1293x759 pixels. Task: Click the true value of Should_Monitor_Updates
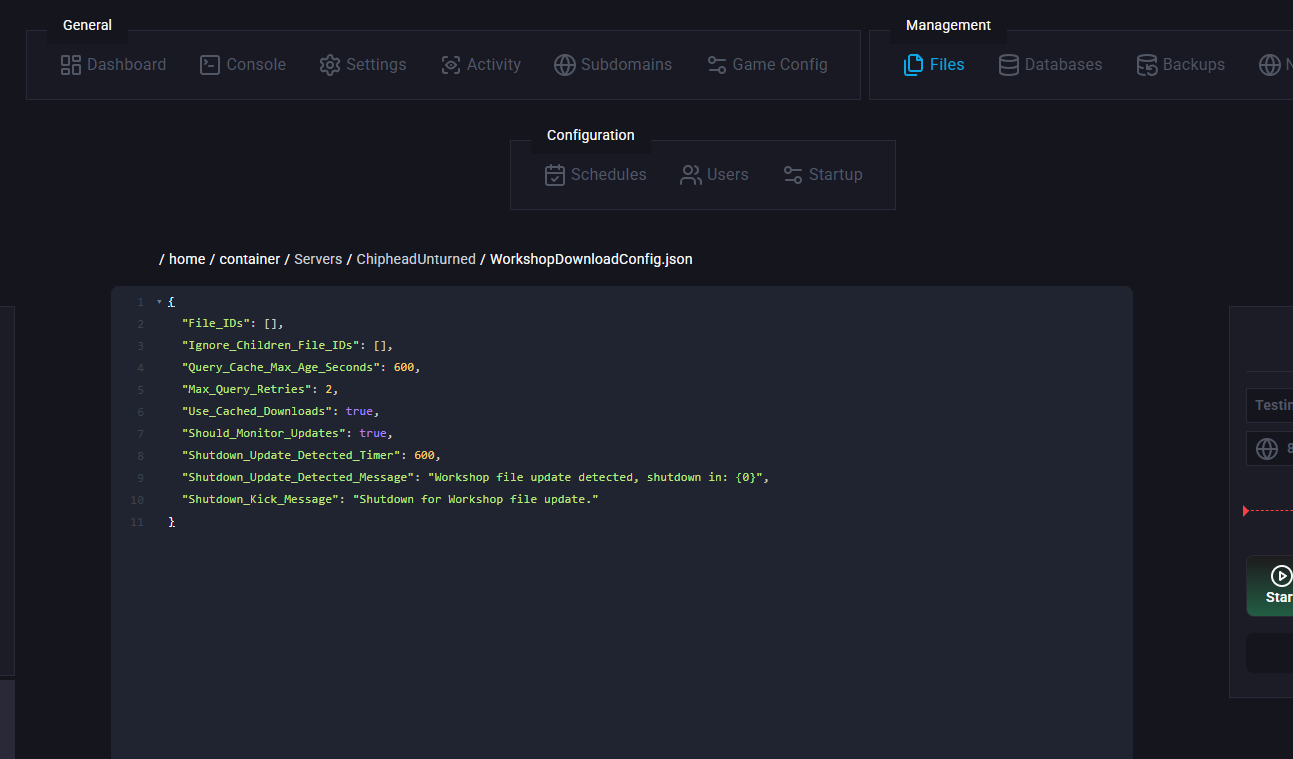point(373,433)
